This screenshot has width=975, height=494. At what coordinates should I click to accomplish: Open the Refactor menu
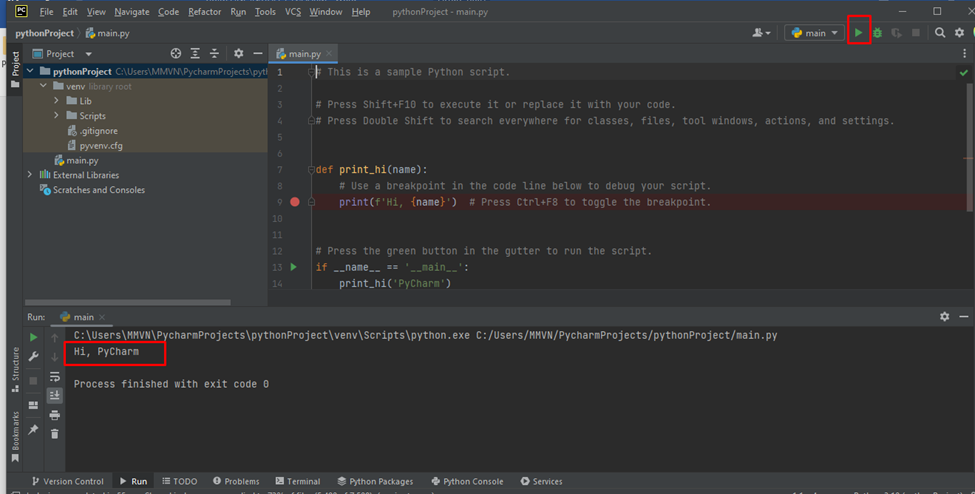click(205, 12)
